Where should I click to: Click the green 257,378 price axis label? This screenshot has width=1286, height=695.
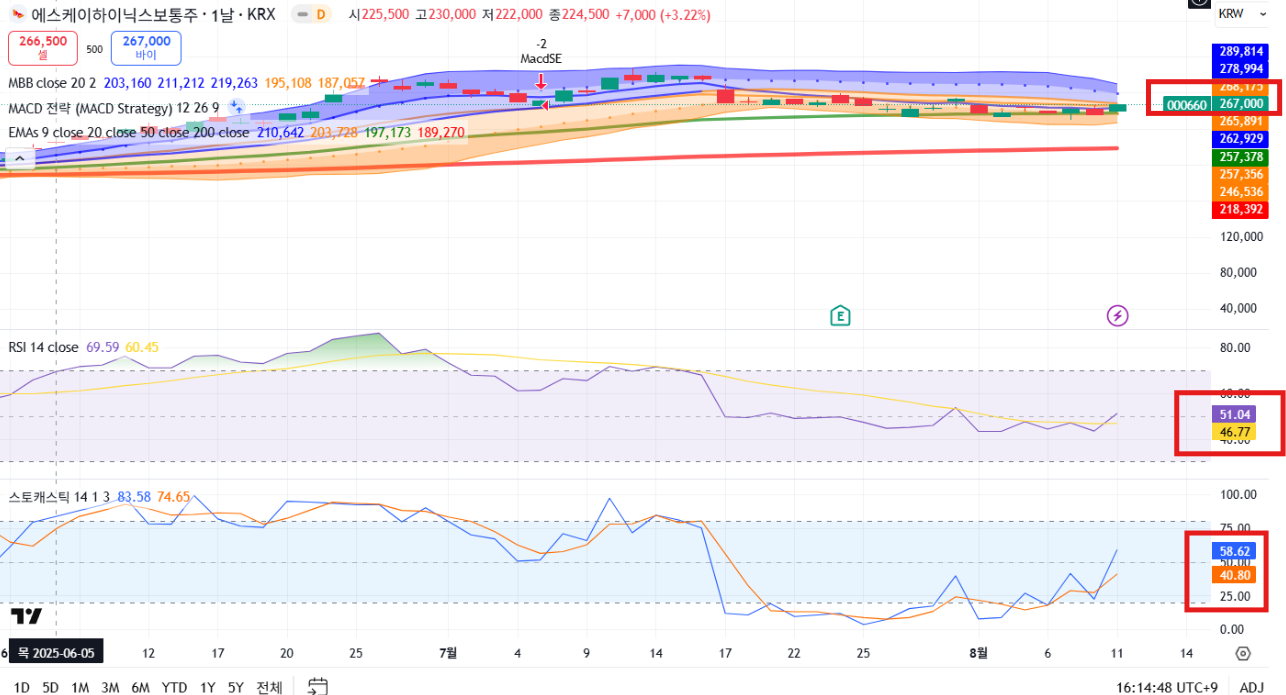click(x=1240, y=157)
